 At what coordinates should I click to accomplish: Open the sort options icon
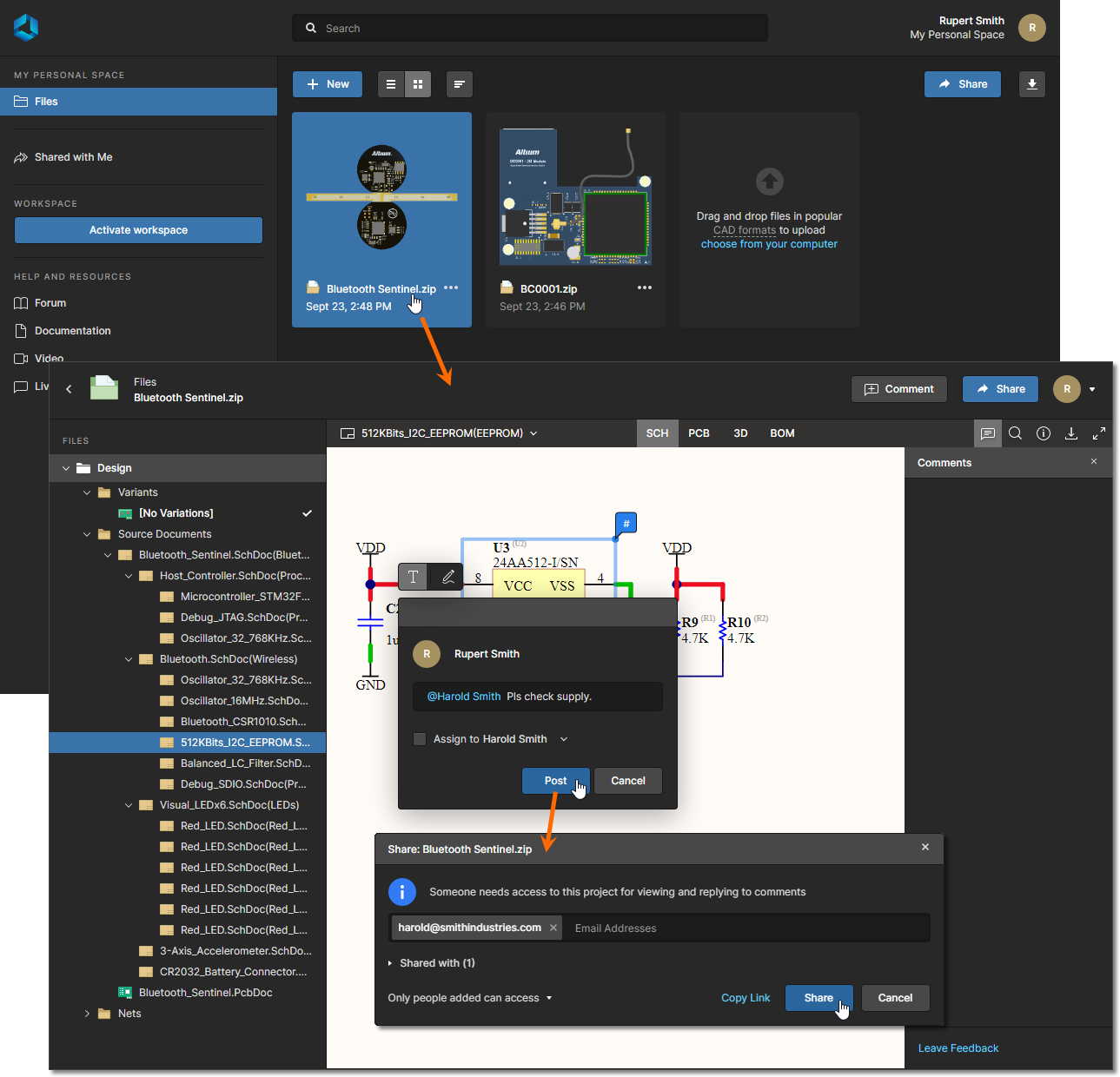click(459, 84)
